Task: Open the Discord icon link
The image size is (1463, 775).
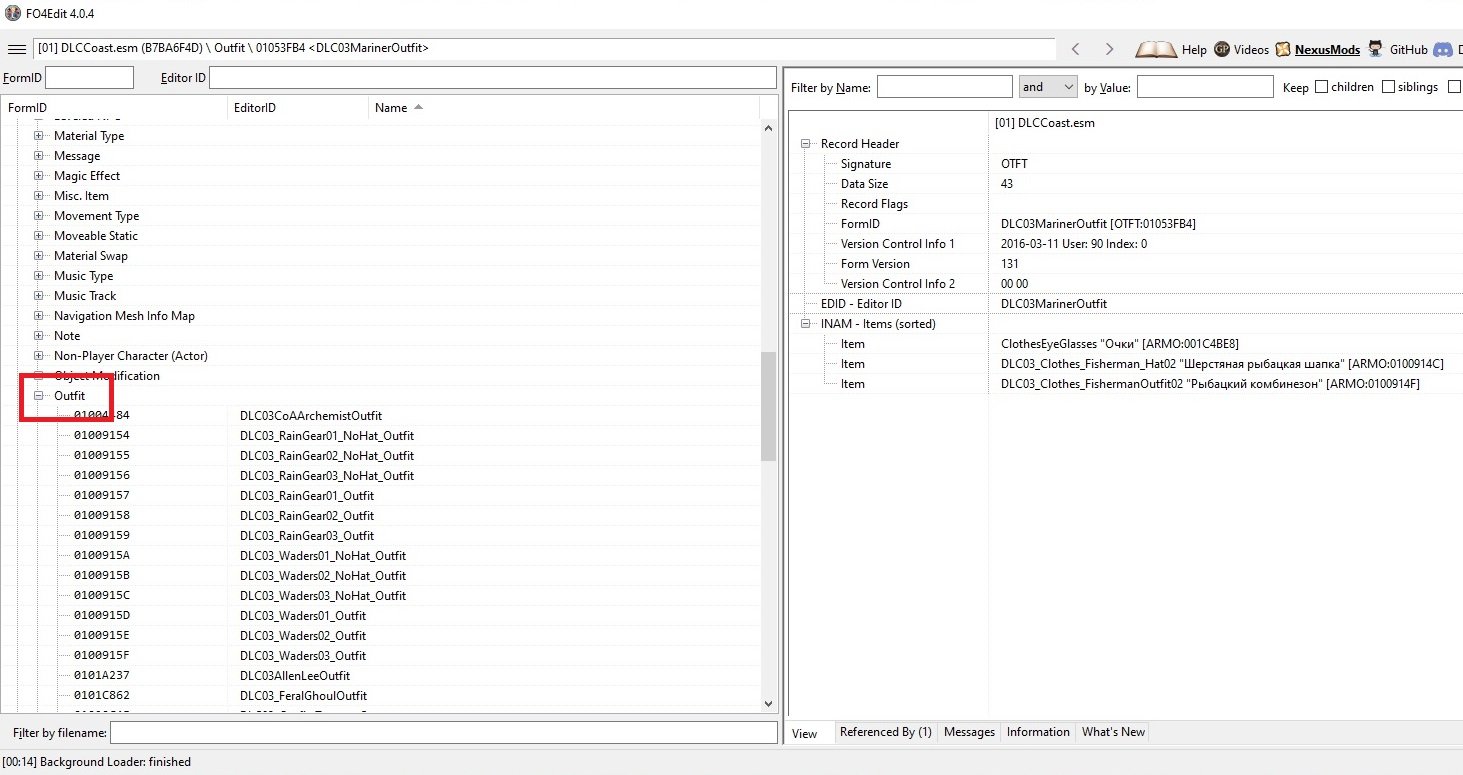Action: (x=1442, y=49)
